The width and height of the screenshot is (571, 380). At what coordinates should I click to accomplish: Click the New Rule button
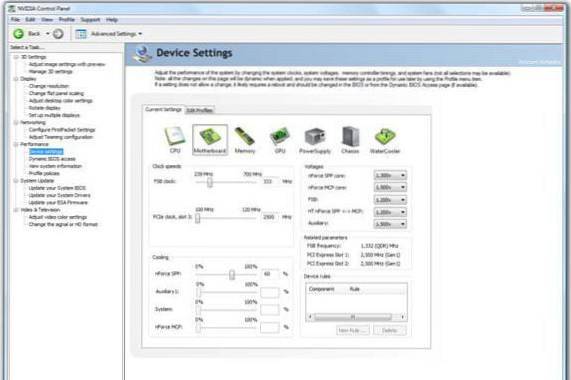tap(353, 330)
